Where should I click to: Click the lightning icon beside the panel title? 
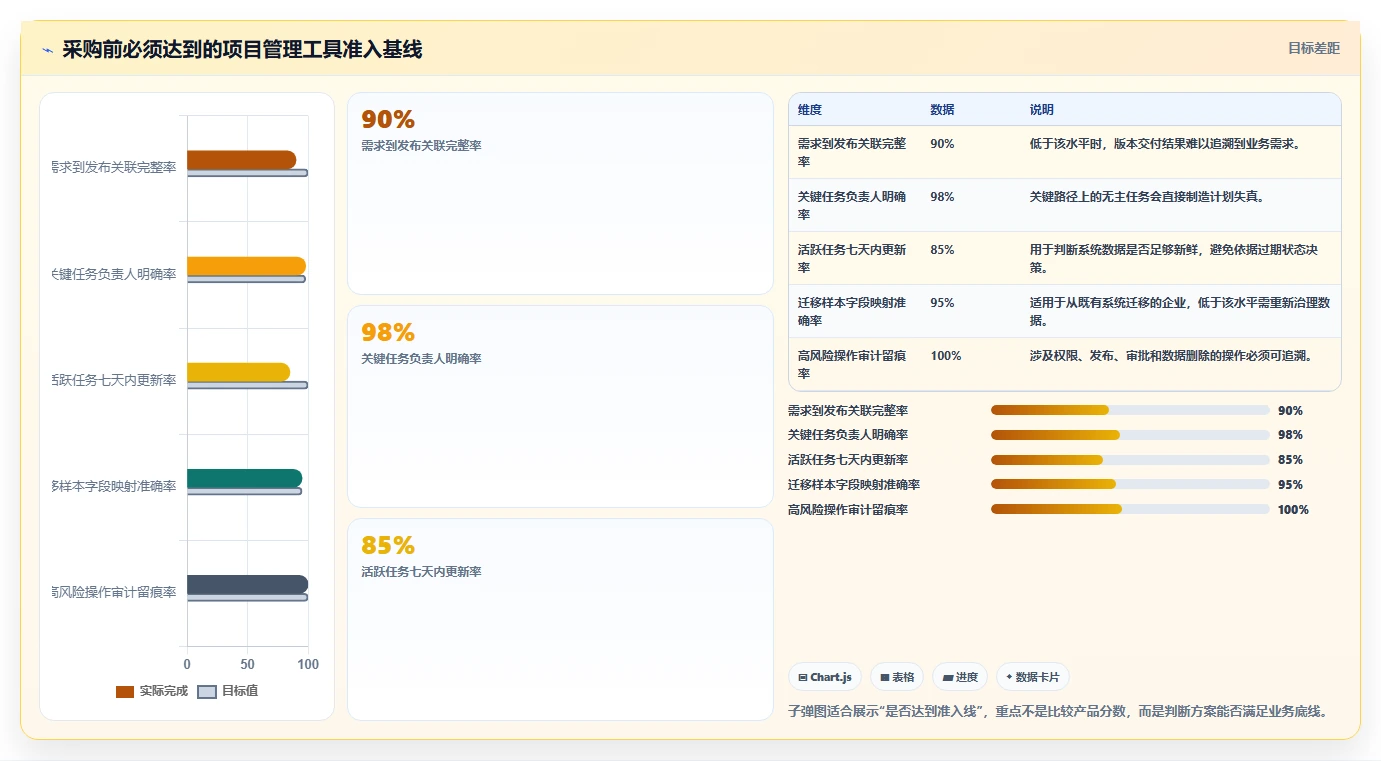tap(47, 50)
